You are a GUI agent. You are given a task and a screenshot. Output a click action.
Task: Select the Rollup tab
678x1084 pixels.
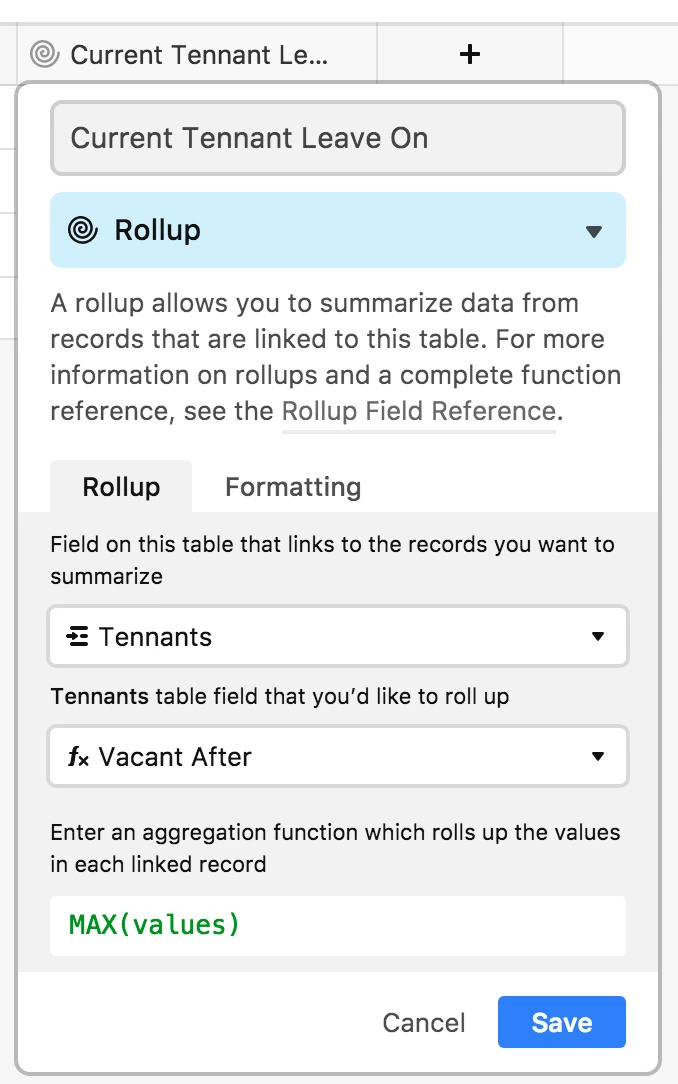[x=121, y=487]
